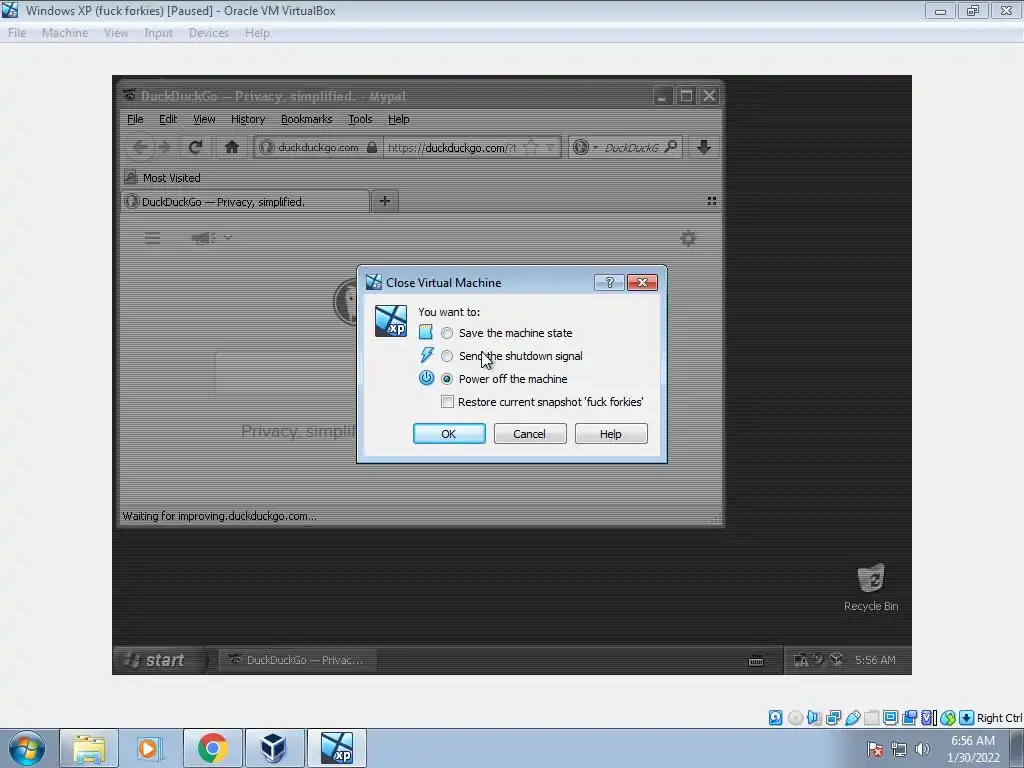This screenshot has height=768, width=1024.
Task: Click the blue power off icon
Action: tap(426, 378)
